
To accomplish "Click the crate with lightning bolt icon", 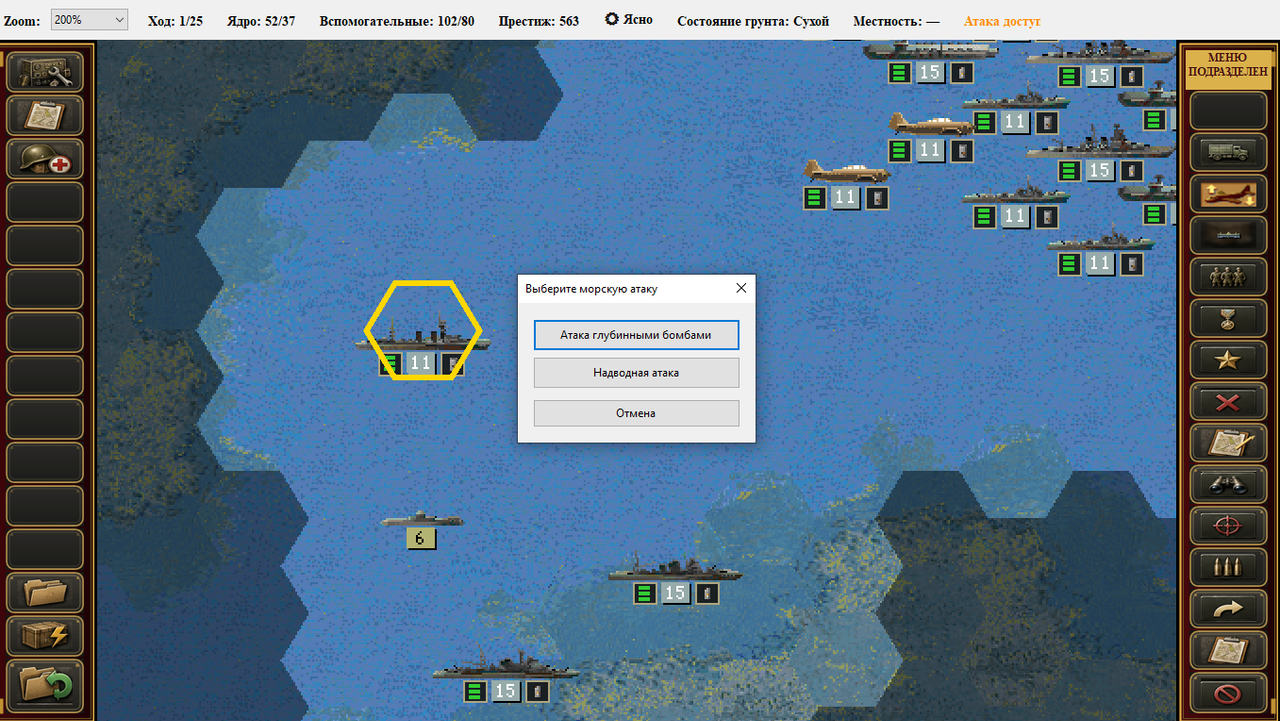I will click(45, 636).
